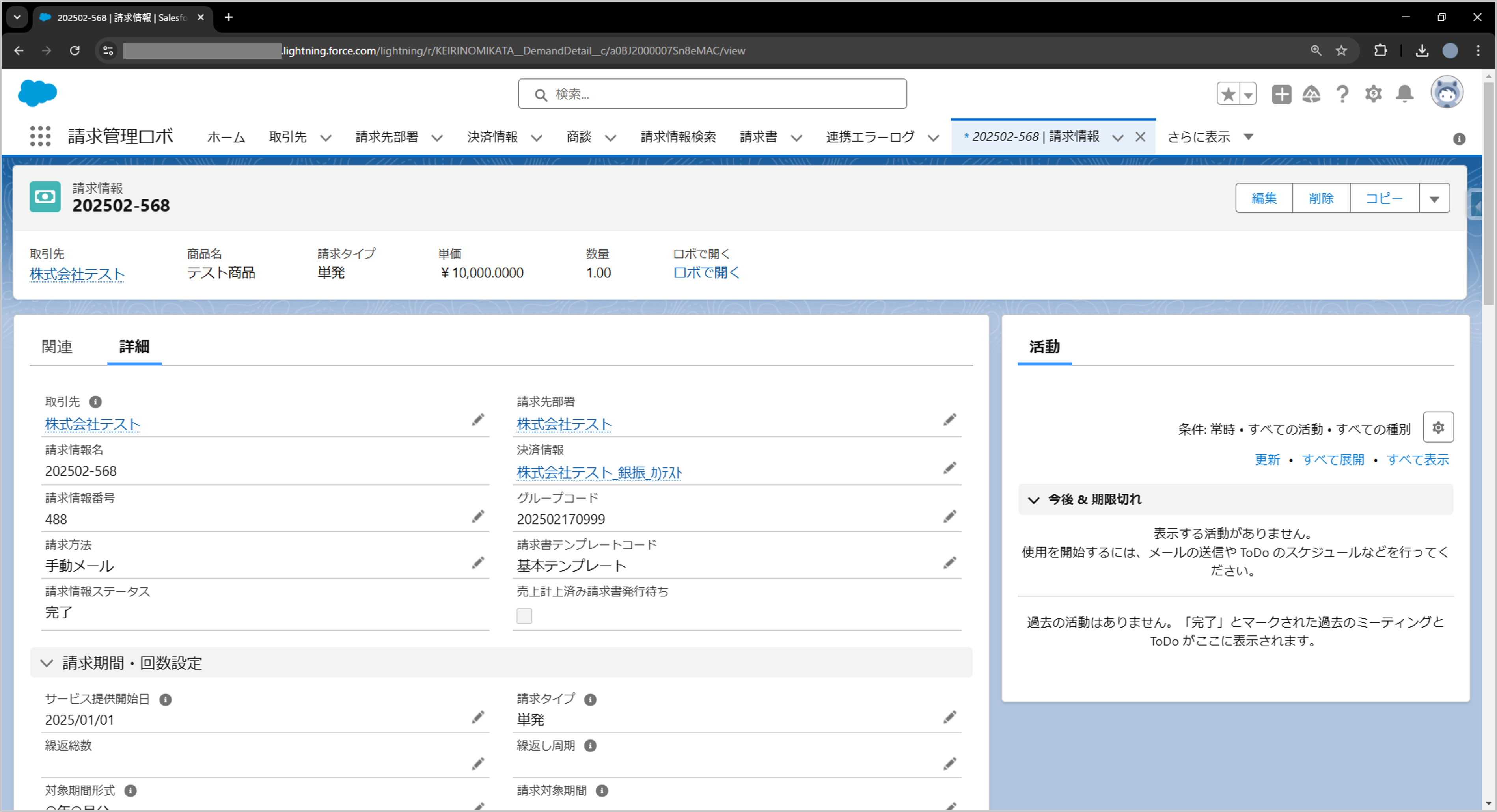Expand the 取引先 nav menu chevron
1497x812 pixels.
(x=326, y=138)
